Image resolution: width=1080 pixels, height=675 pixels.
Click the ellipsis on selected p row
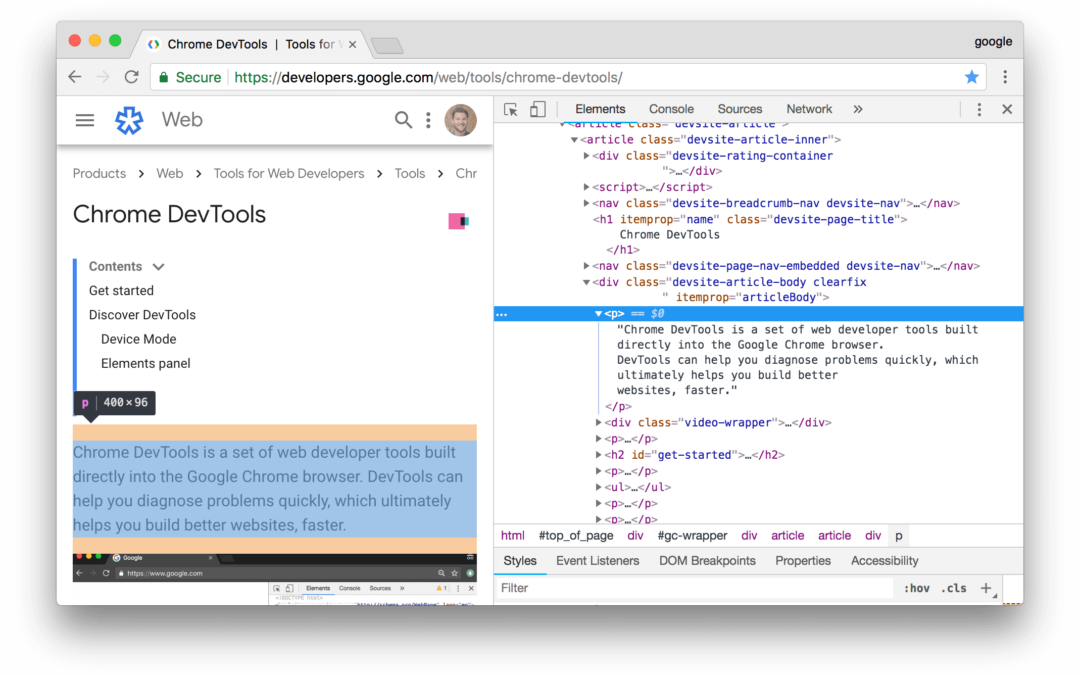(x=501, y=314)
